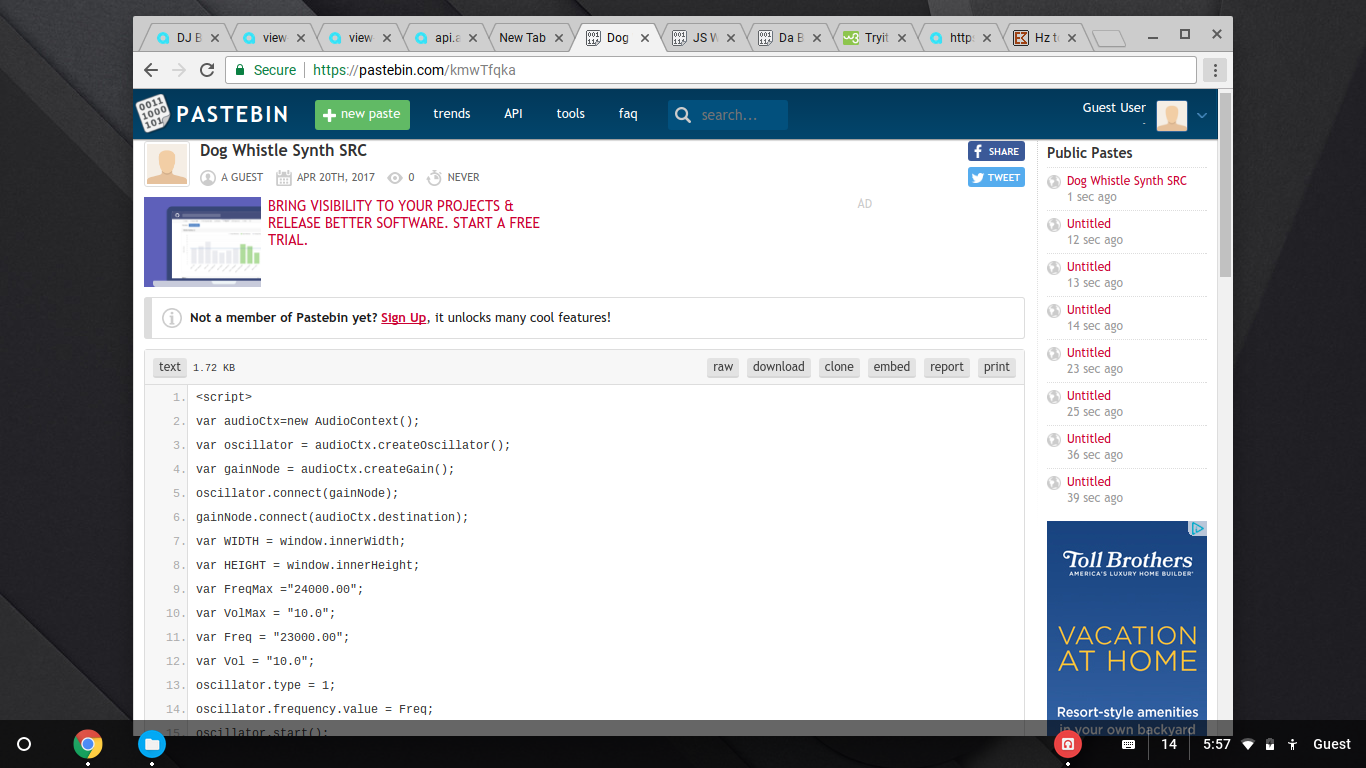Open API page
Viewport: 1366px width, 768px height.
tap(513, 114)
